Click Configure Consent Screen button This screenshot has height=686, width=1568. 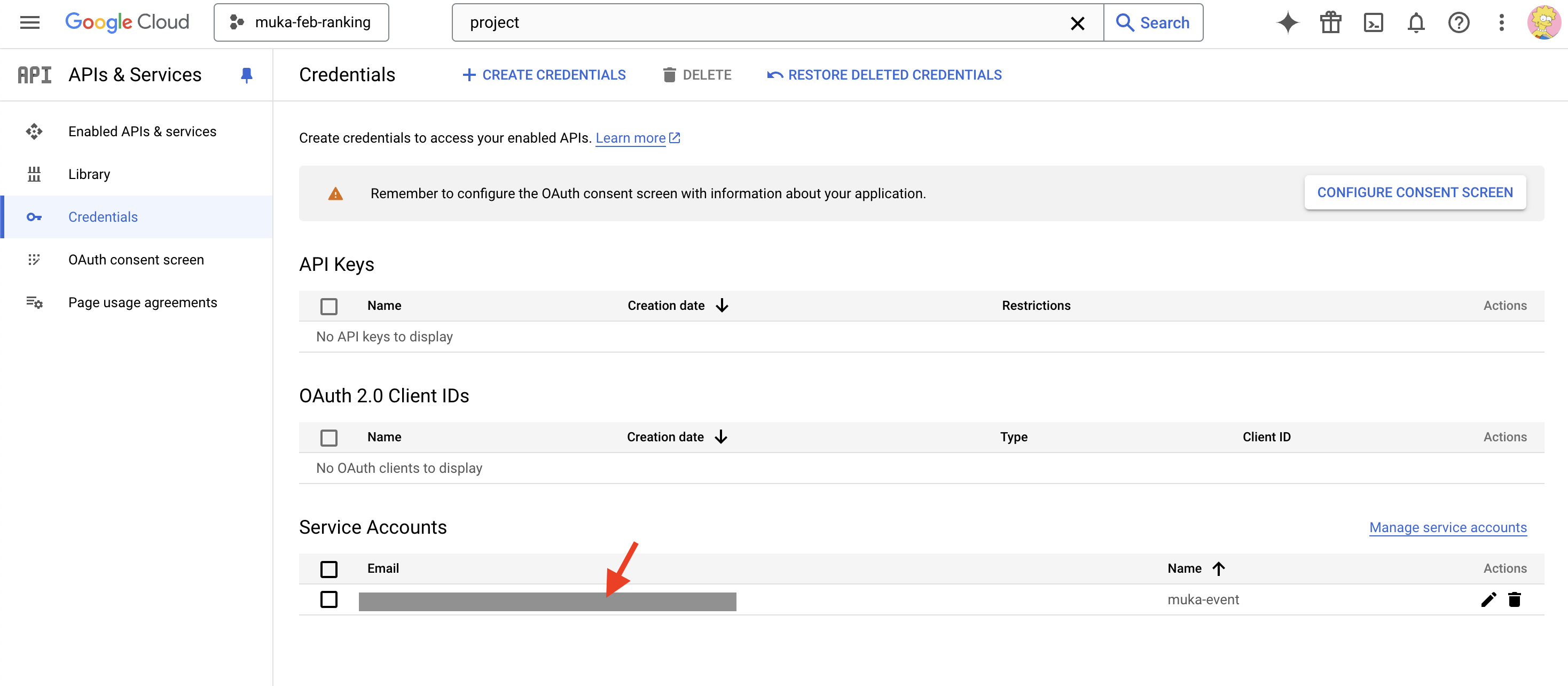1415,192
